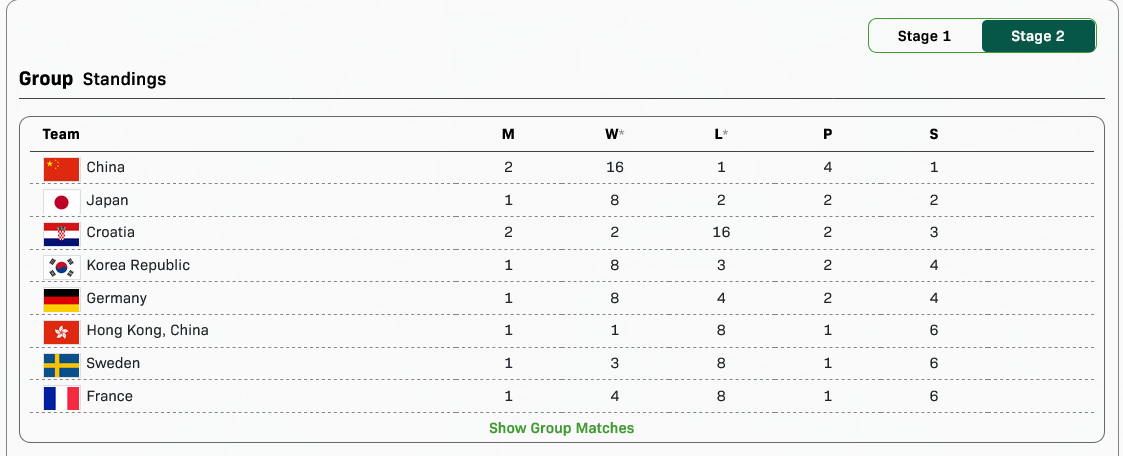Expand Show Group Matches
The height and width of the screenshot is (456, 1123).
point(561,428)
